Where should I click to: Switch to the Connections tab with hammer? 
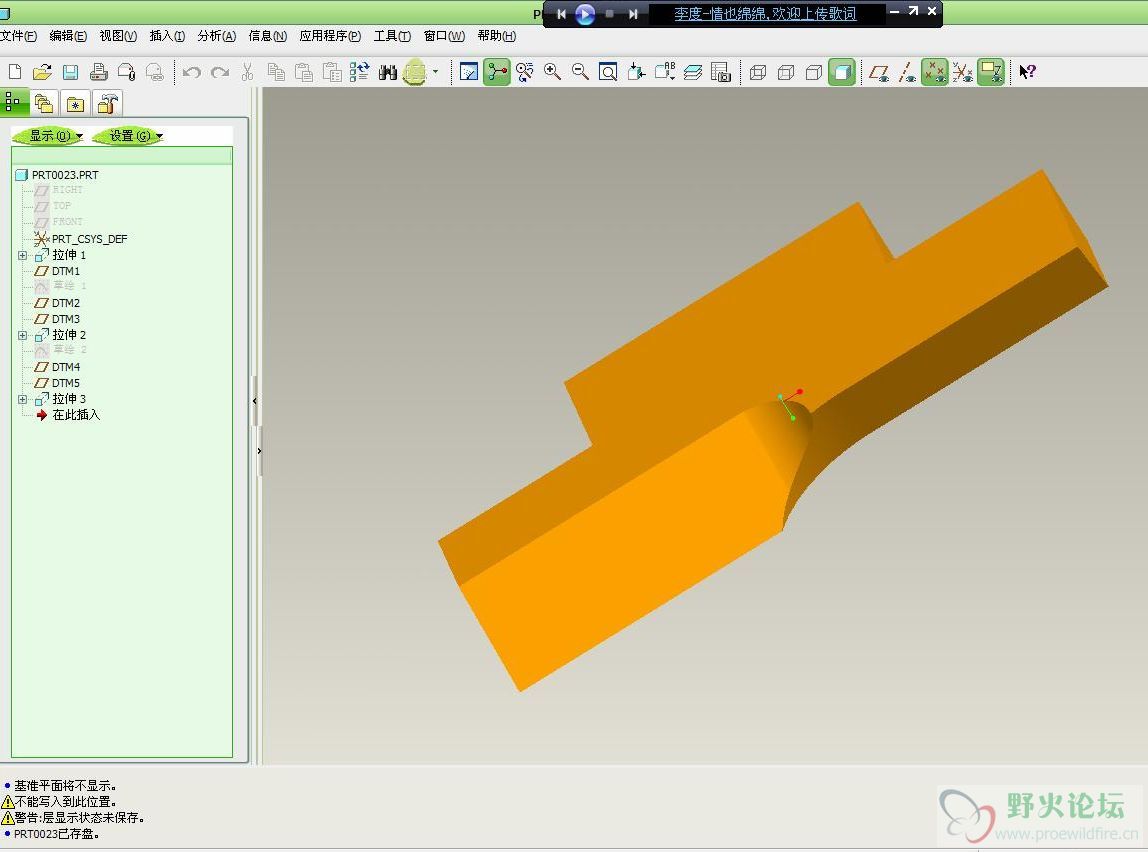pos(107,104)
